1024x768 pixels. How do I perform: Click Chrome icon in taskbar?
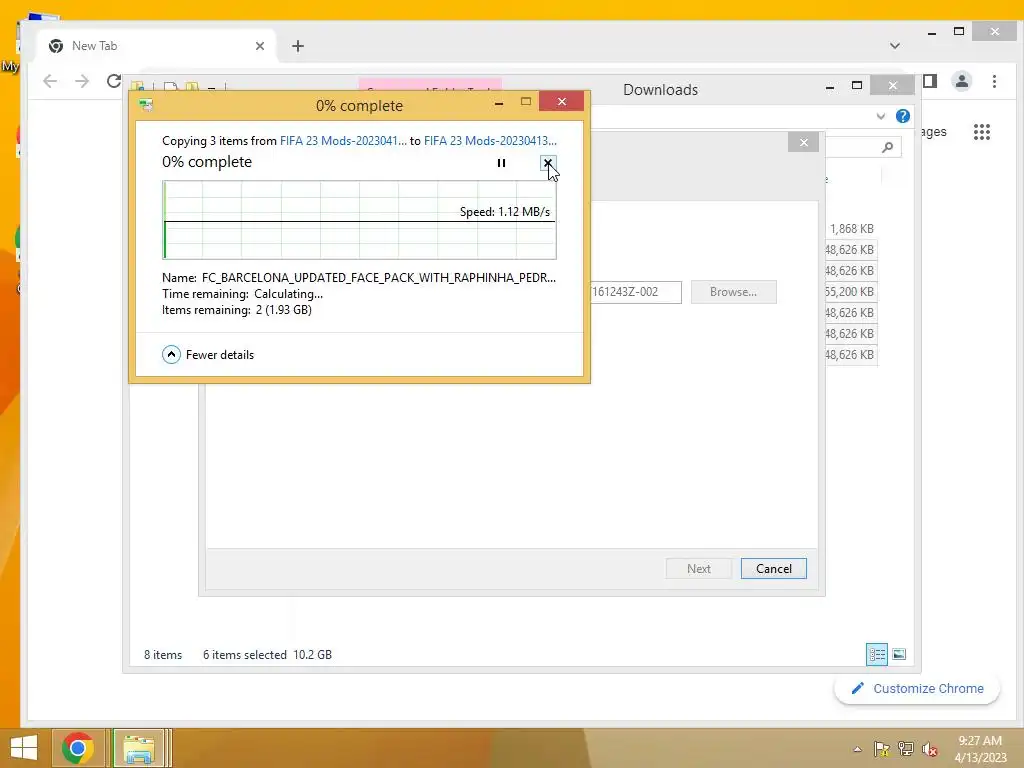77,748
